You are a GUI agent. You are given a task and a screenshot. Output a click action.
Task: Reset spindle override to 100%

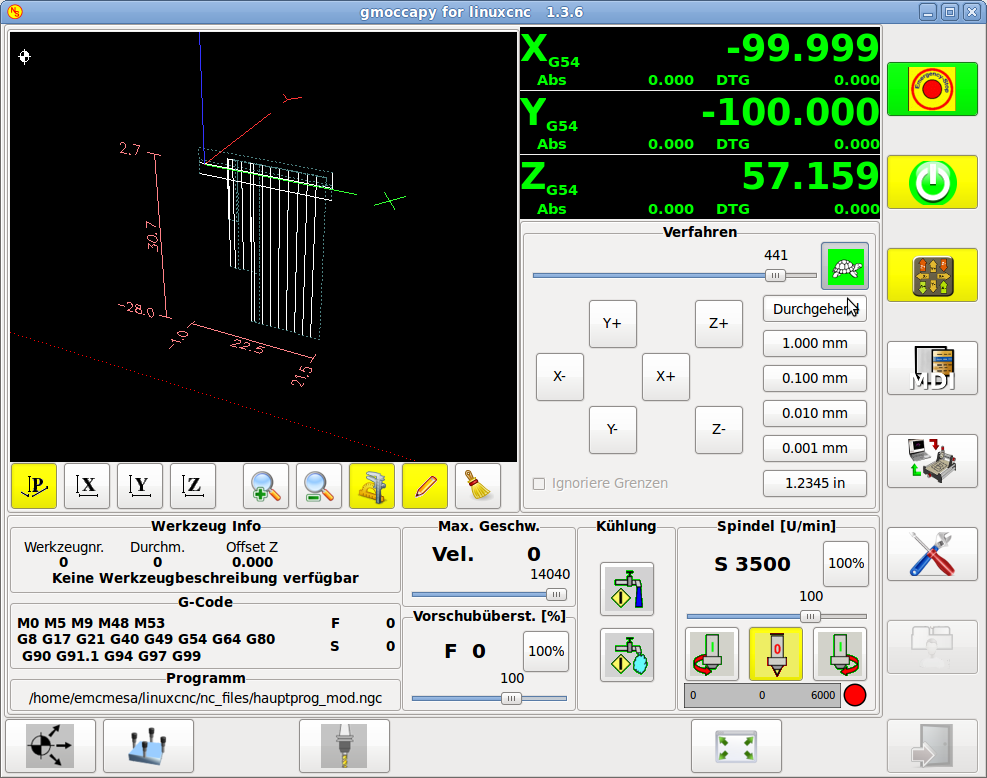coord(846,563)
